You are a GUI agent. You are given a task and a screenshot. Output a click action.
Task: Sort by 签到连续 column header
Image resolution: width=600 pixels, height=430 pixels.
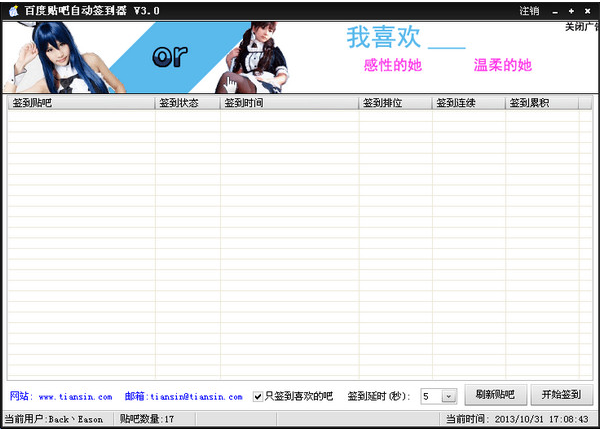point(468,103)
